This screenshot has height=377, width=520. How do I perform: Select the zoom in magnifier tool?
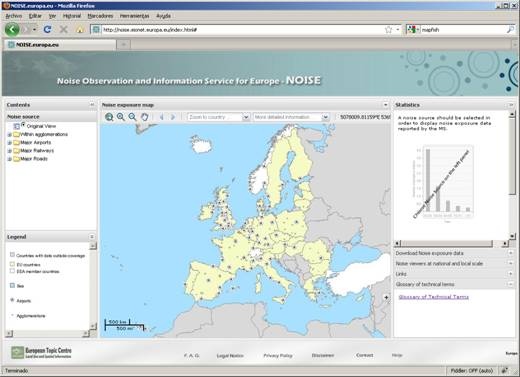point(121,117)
